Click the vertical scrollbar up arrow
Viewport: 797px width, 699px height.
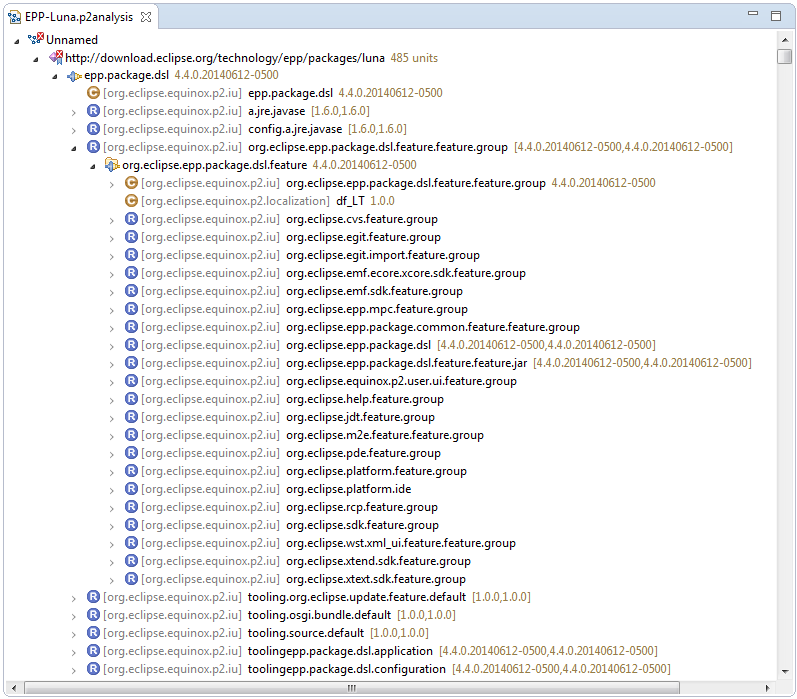point(785,40)
